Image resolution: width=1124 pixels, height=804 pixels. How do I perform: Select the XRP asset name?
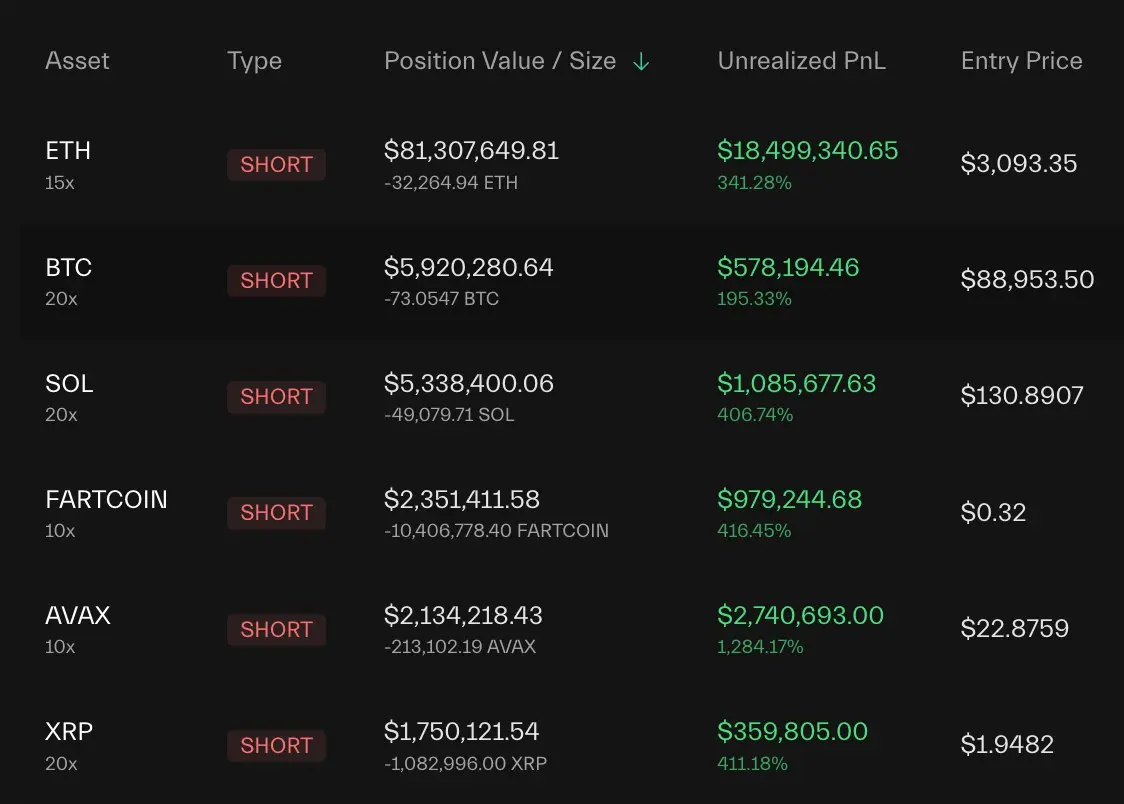69,732
